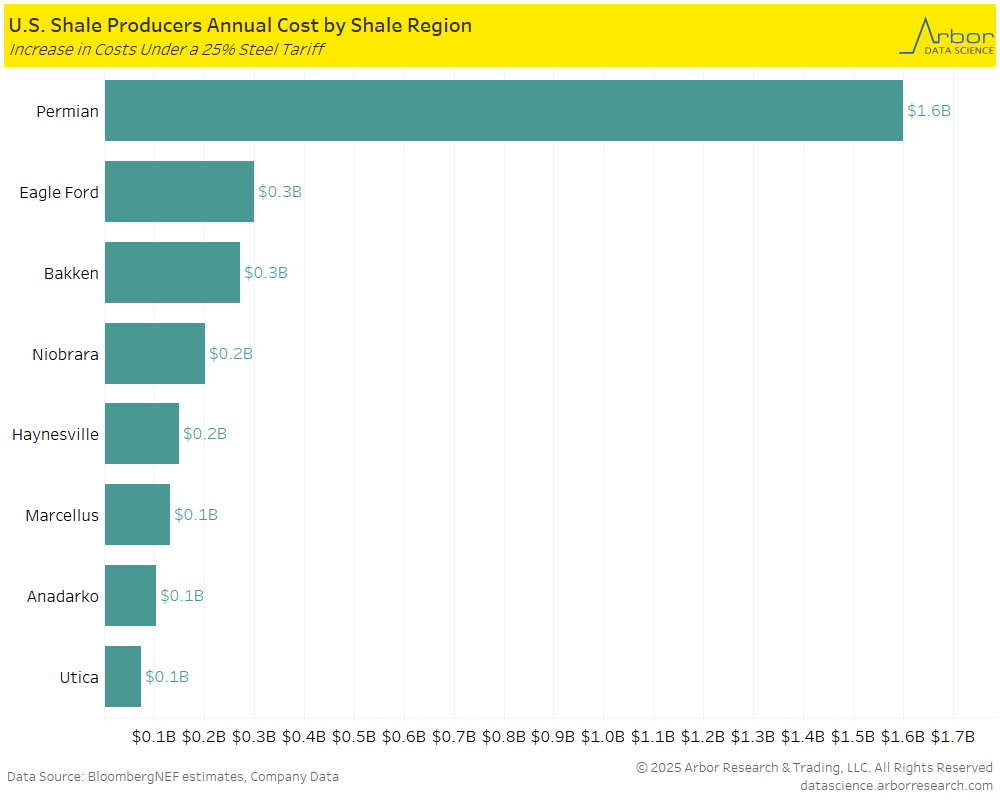Select the Haynesville bar
This screenshot has height=800, width=1000.
point(141,434)
